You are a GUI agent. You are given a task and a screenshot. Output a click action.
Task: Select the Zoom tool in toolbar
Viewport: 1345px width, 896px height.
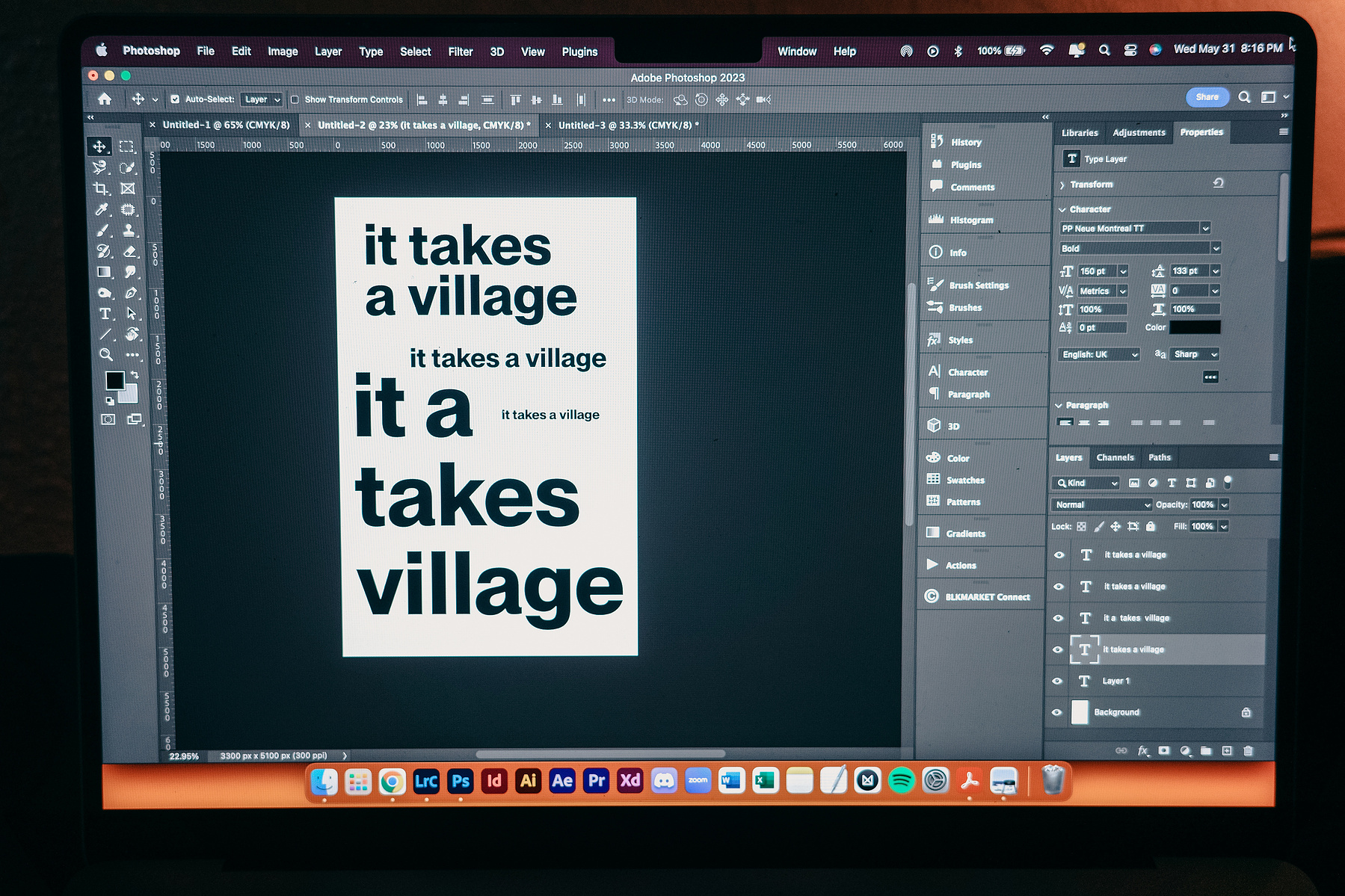coord(106,355)
